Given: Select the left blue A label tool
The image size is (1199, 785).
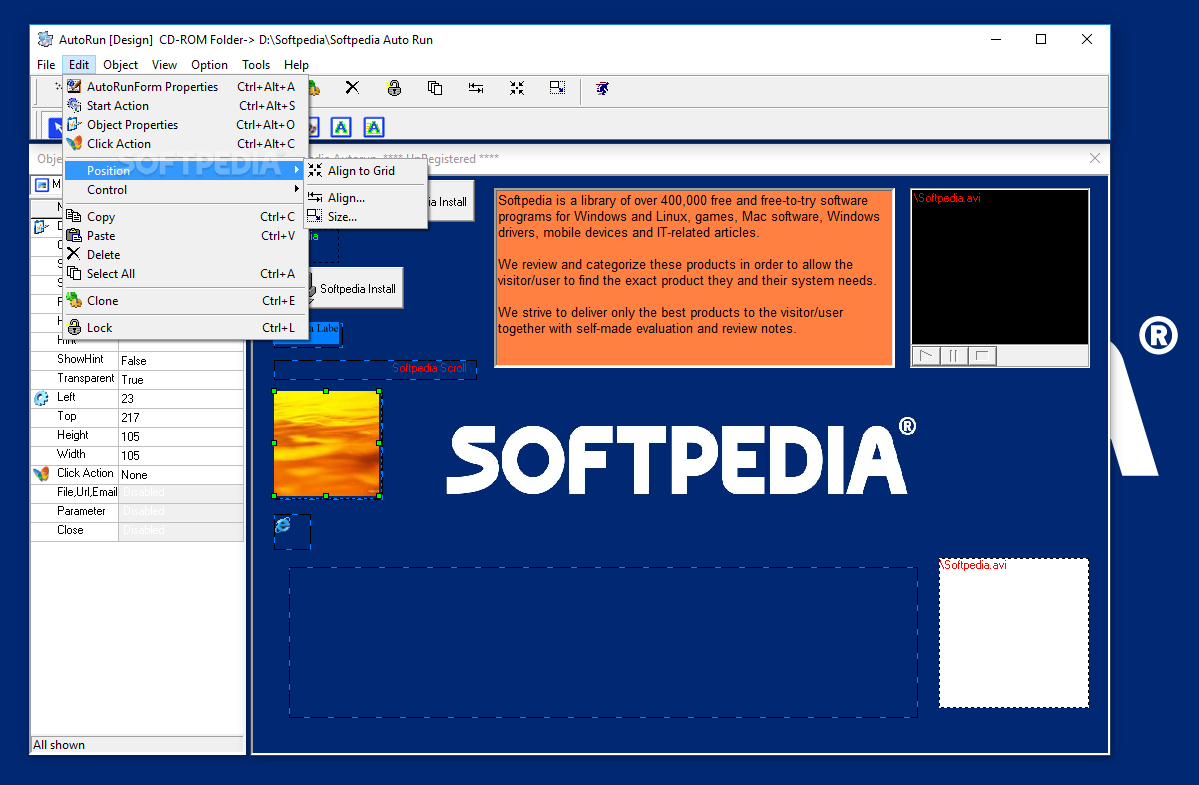Looking at the screenshot, I should [341, 127].
